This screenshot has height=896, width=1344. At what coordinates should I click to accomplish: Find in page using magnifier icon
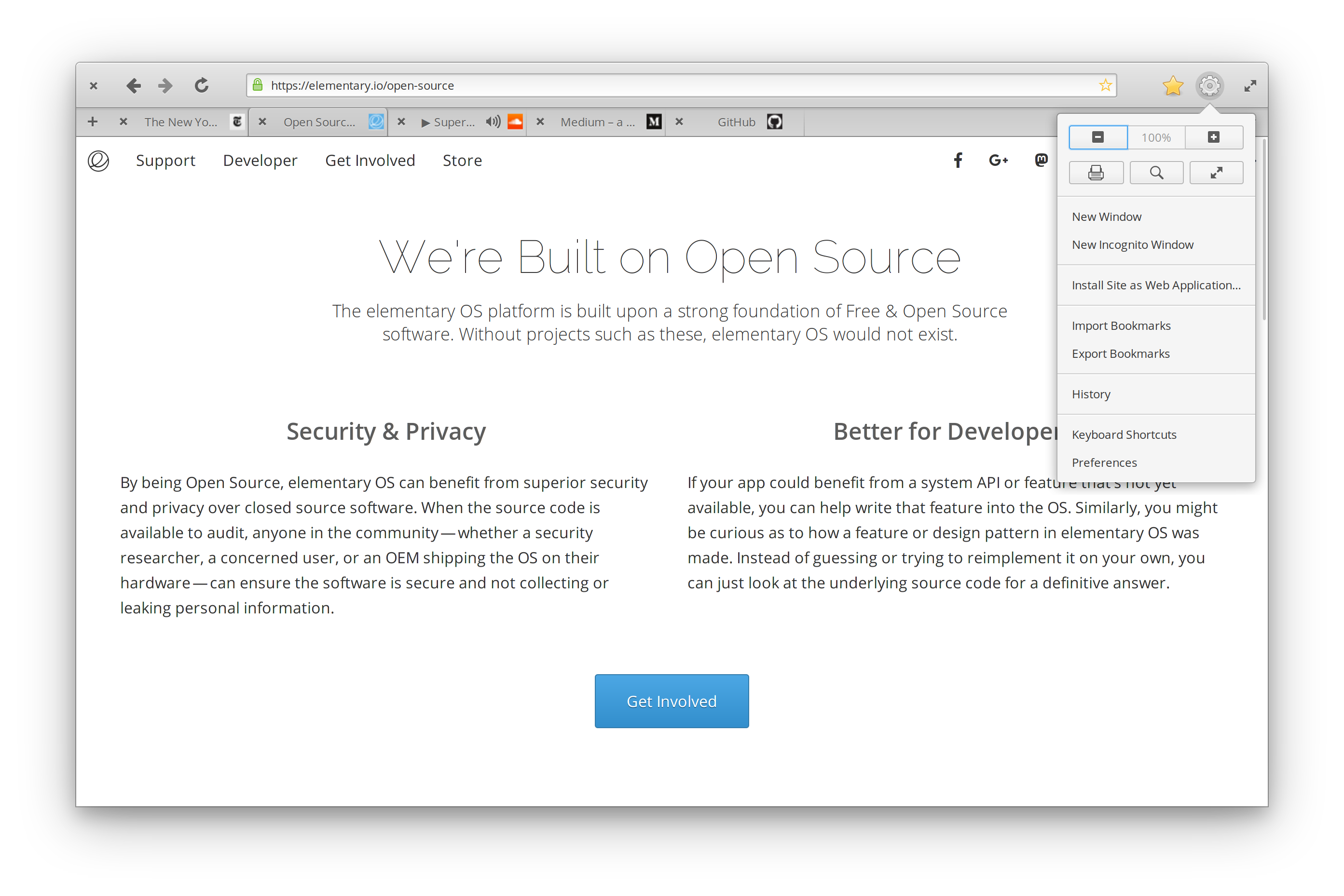coord(1156,173)
